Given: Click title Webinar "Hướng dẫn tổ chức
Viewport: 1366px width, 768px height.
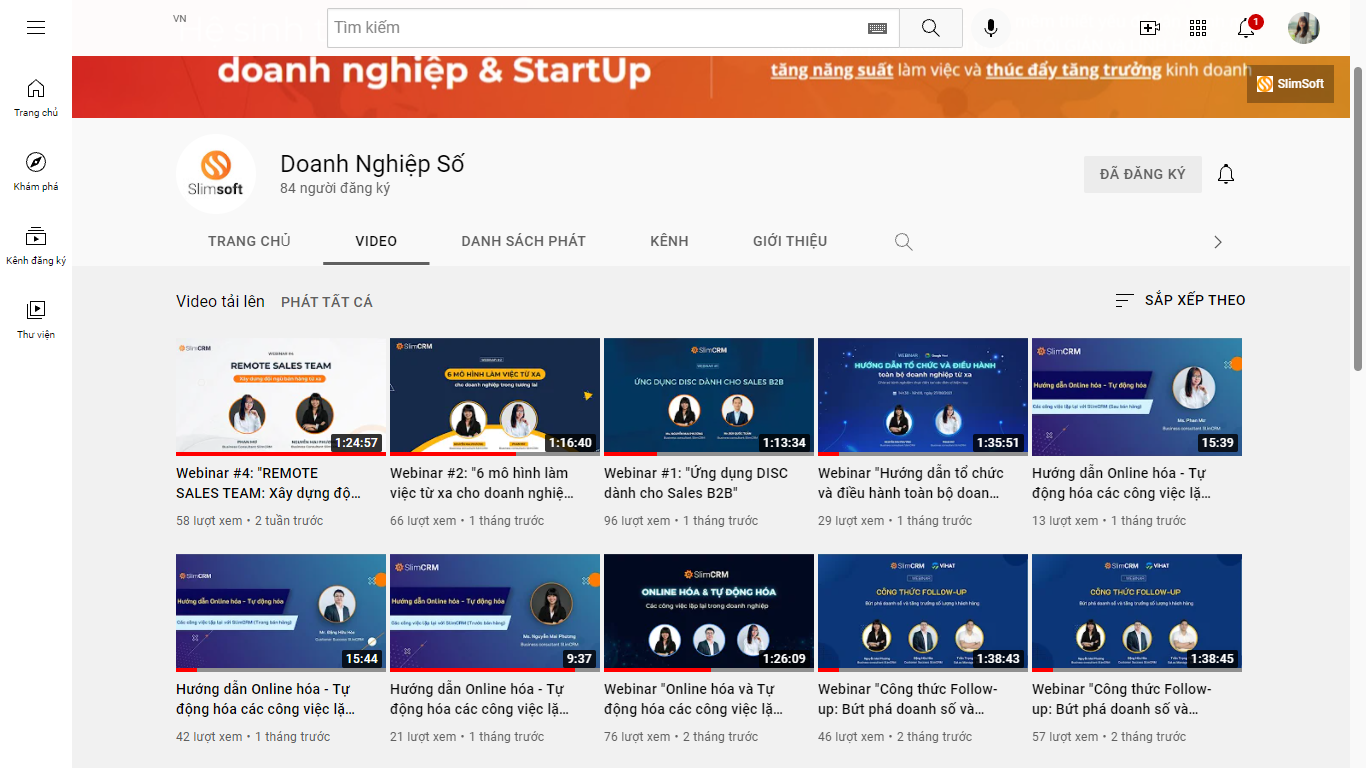Looking at the screenshot, I should [911, 483].
